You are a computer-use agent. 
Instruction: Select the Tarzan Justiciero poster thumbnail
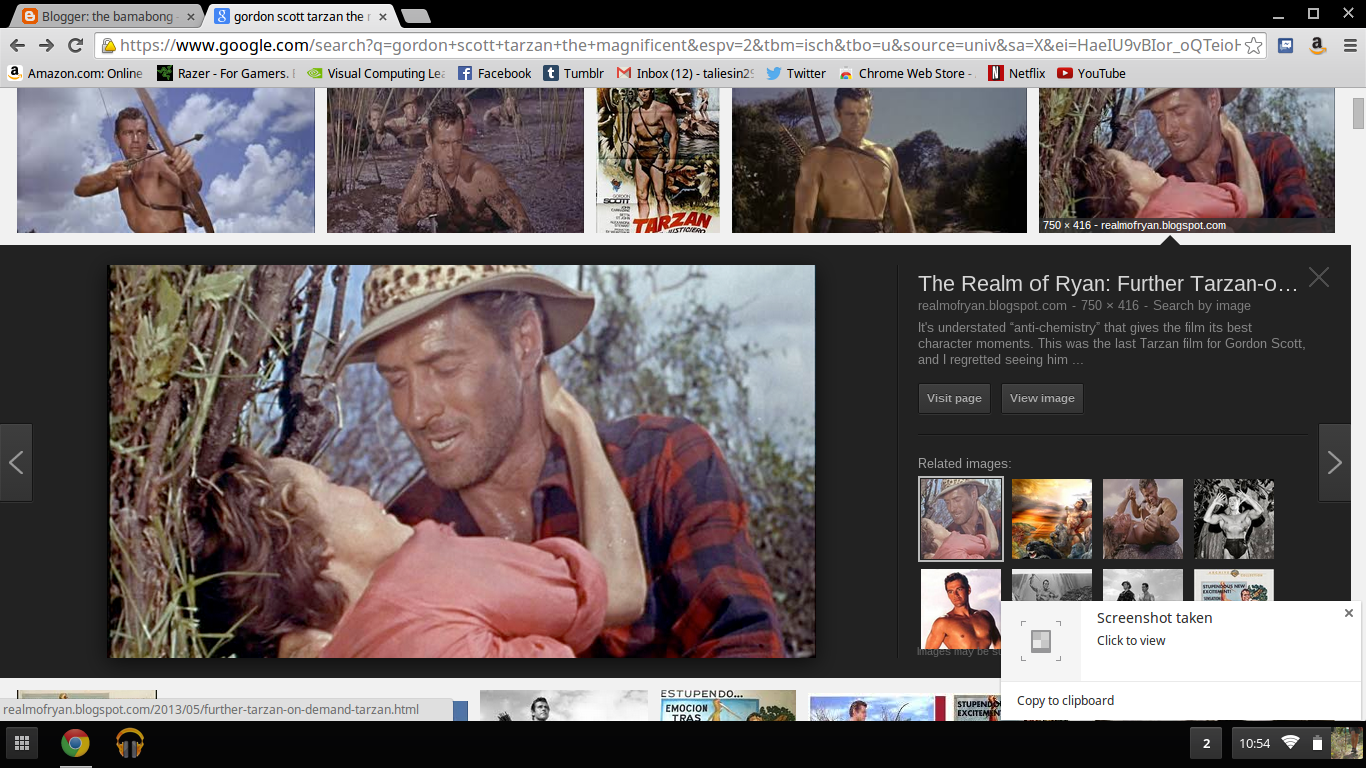(x=658, y=160)
